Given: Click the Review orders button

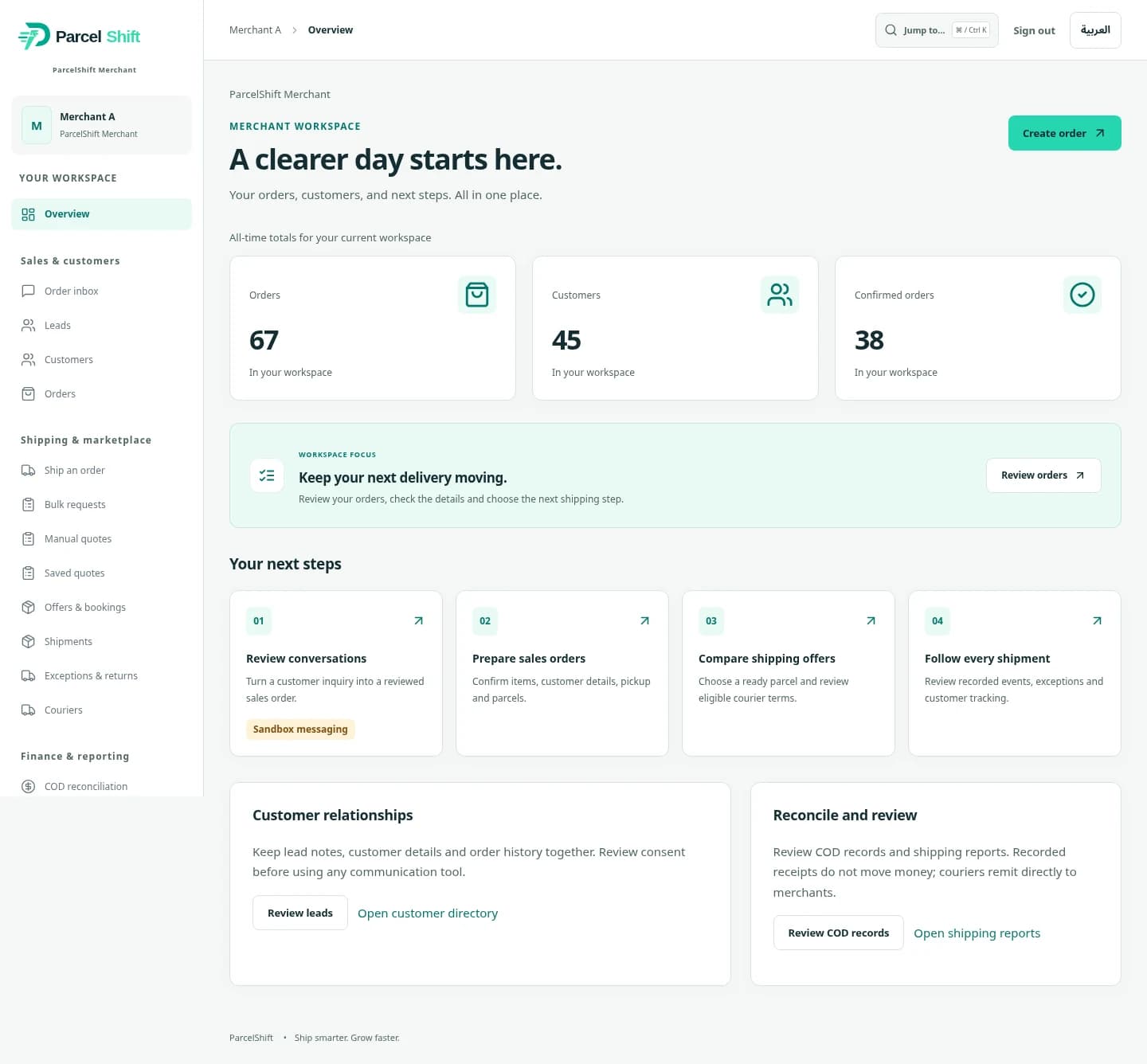Looking at the screenshot, I should 1043,475.
